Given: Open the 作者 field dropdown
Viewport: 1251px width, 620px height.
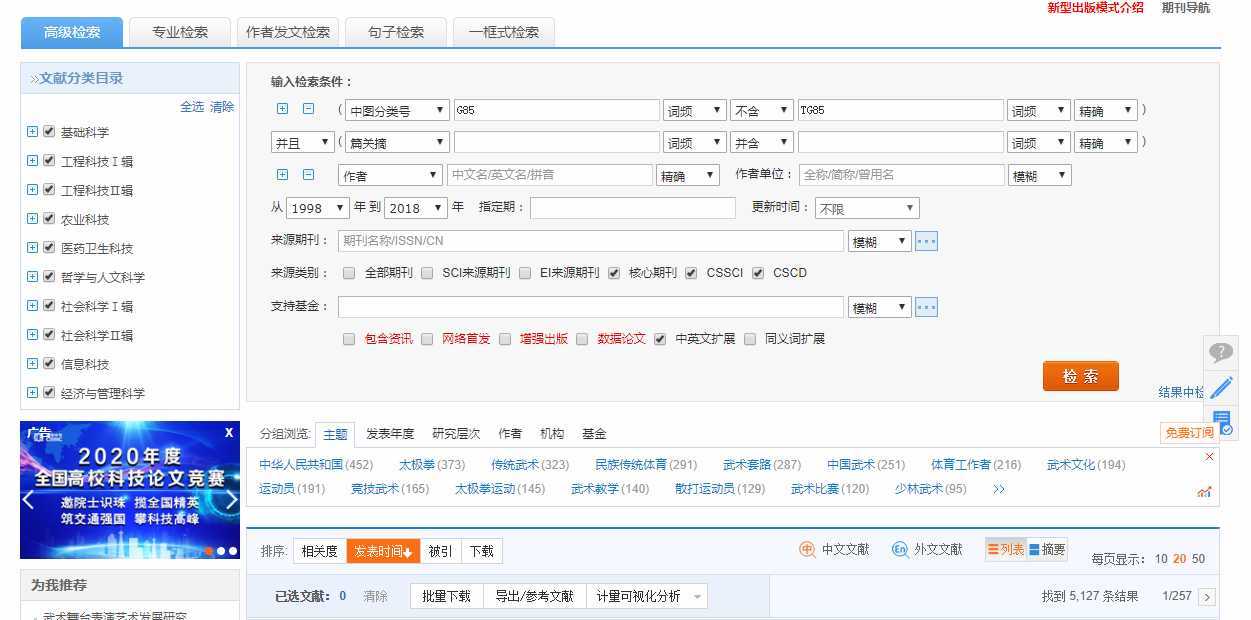Looking at the screenshot, I should (x=390, y=175).
